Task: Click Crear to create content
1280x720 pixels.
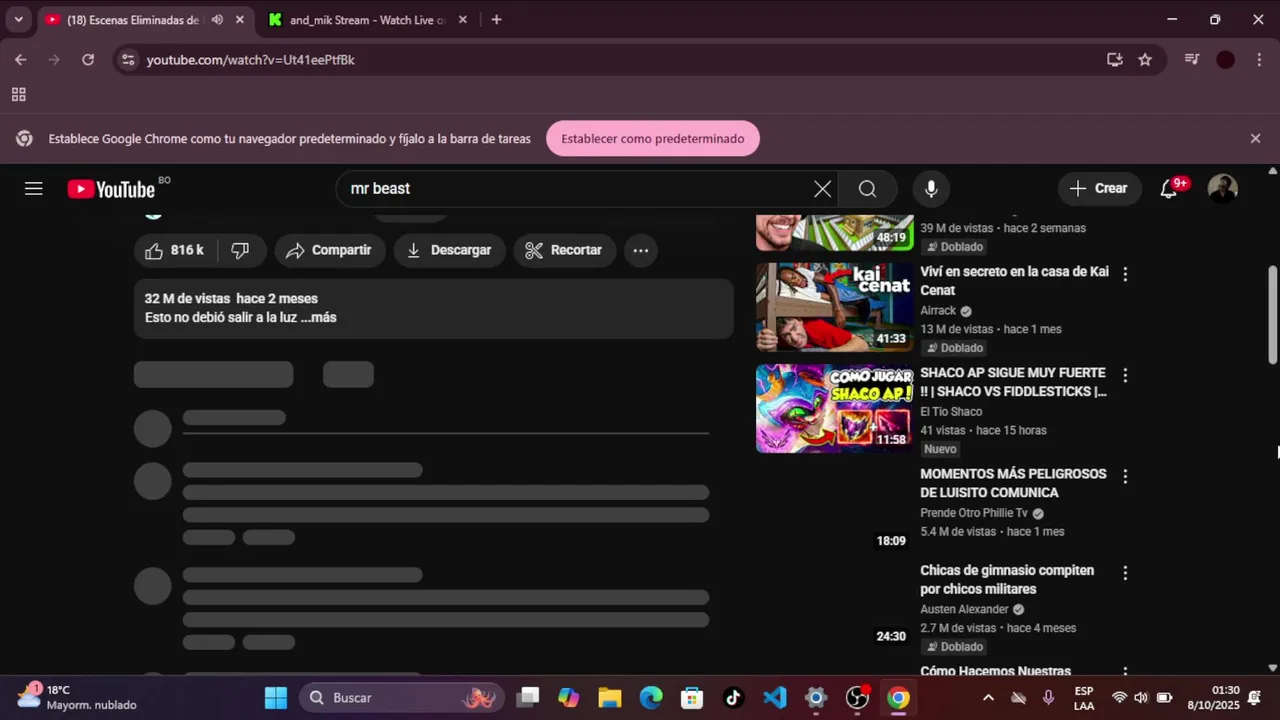Action: [x=1099, y=188]
